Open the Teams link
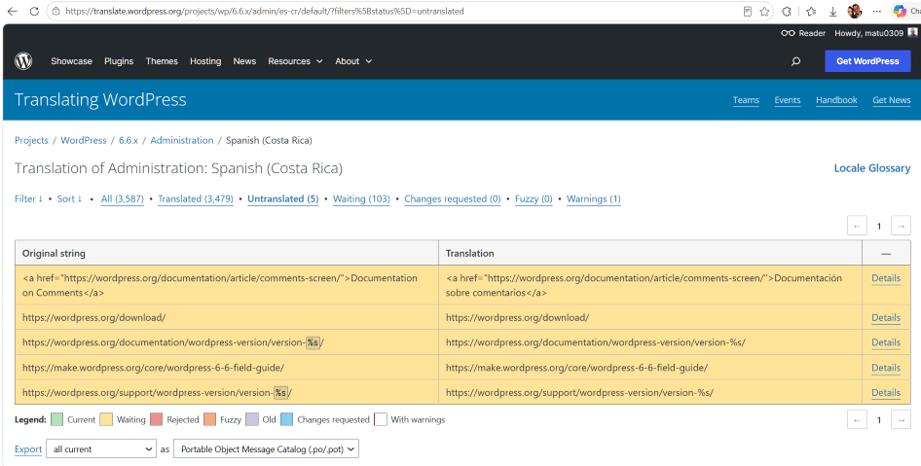Screen dimensions: 921x466 [746, 100]
